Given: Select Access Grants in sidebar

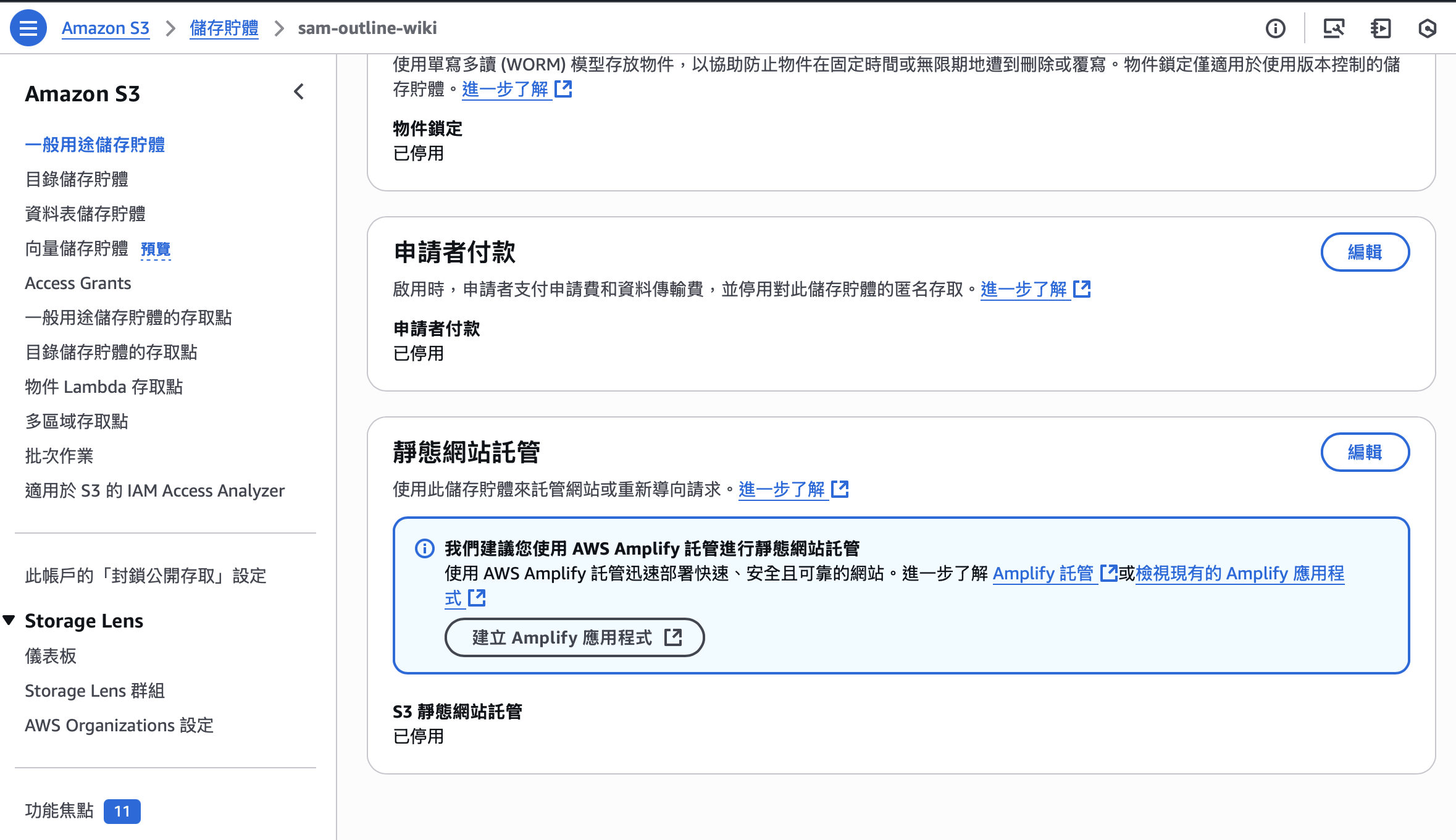Looking at the screenshot, I should click(x=78, y=283).
